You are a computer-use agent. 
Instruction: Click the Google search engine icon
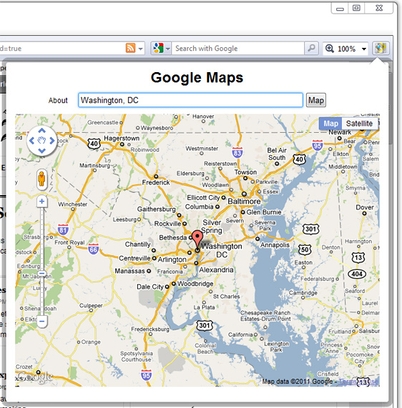[158, 48]
